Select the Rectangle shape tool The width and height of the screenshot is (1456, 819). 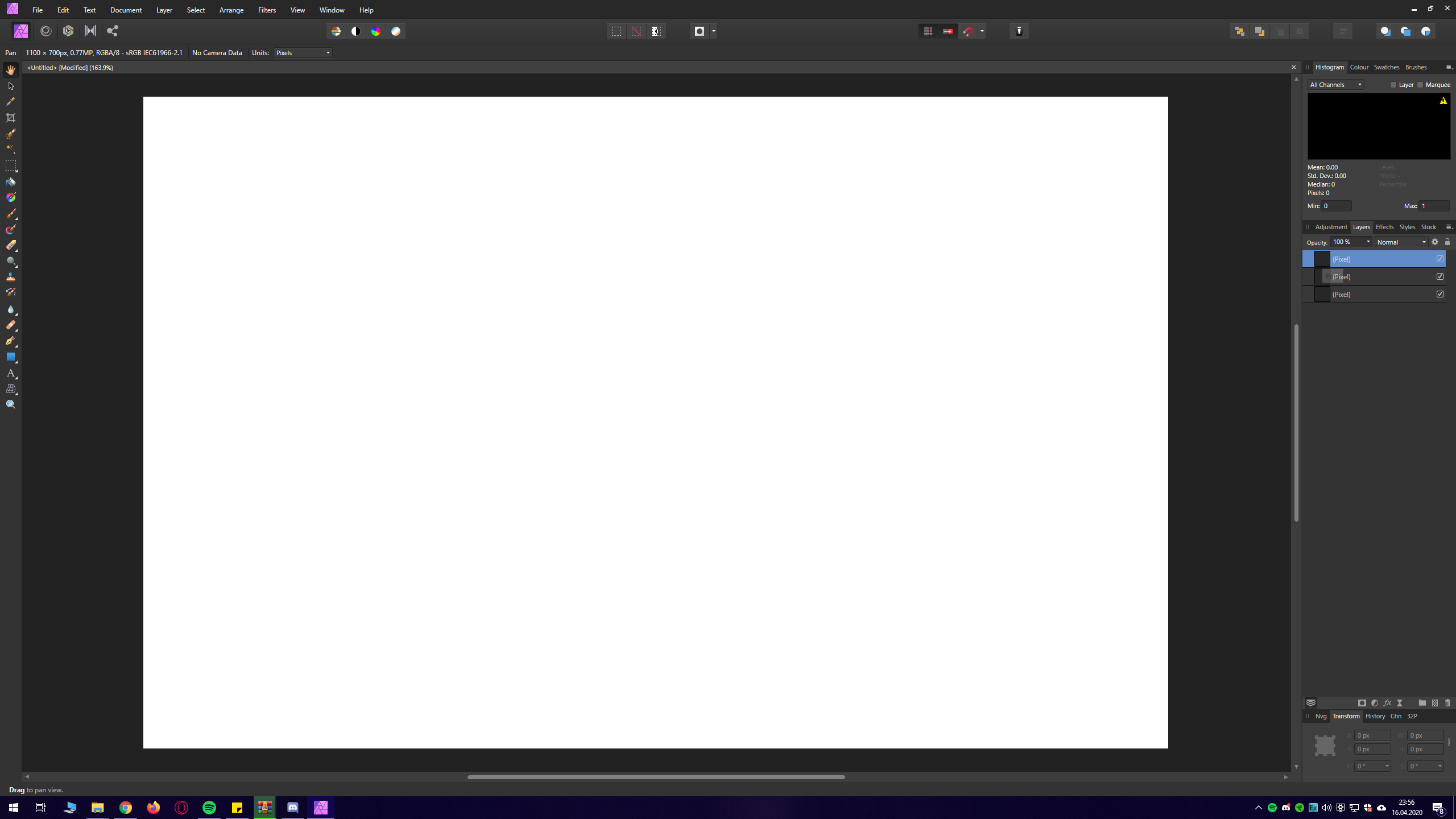click(x=11, y=357)
